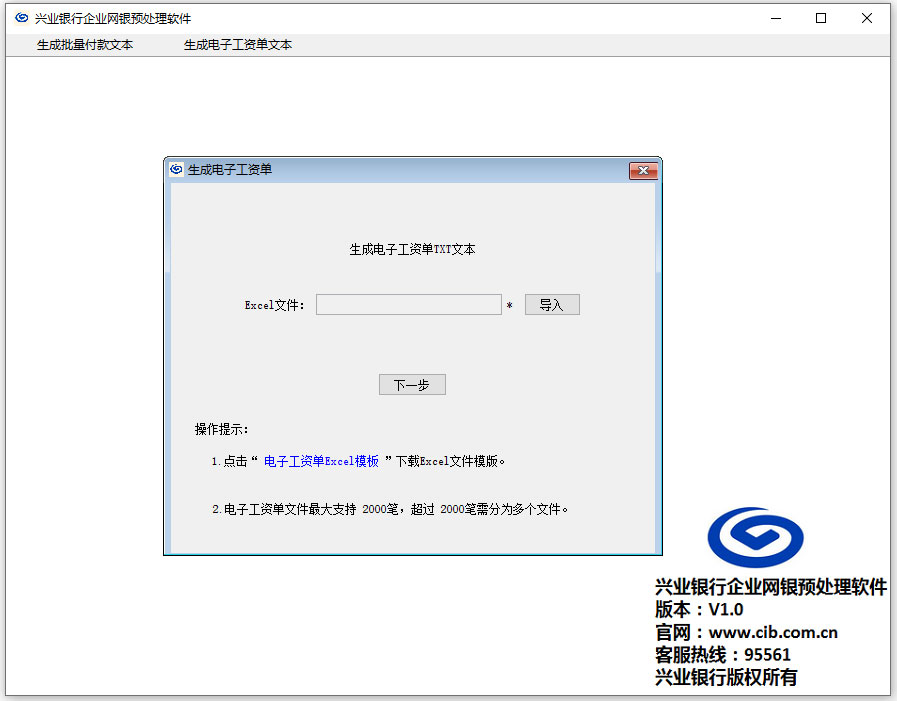Minimize the 兴业银行企业网银预处理软件 window
The height and width of the screenshot is (701, 897).
pyautogui.click(x=776, y=18)
